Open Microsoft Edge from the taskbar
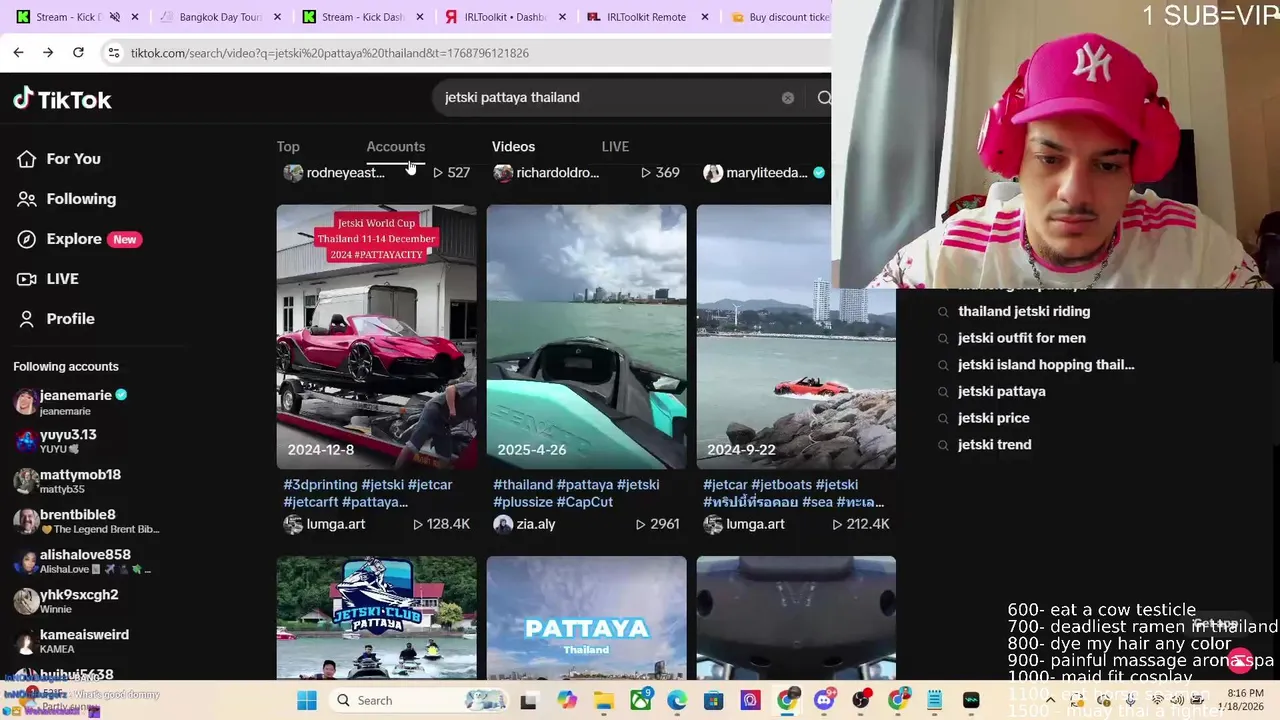 pyautogui.click(x=677, y=700)
